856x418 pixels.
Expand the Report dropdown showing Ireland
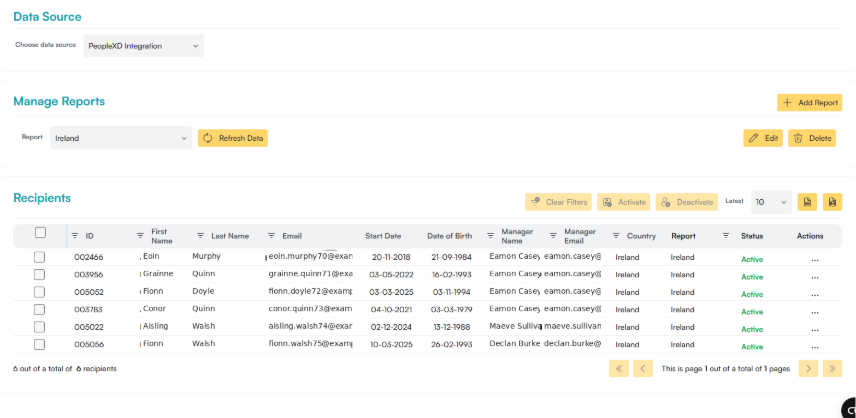(121, 138)
